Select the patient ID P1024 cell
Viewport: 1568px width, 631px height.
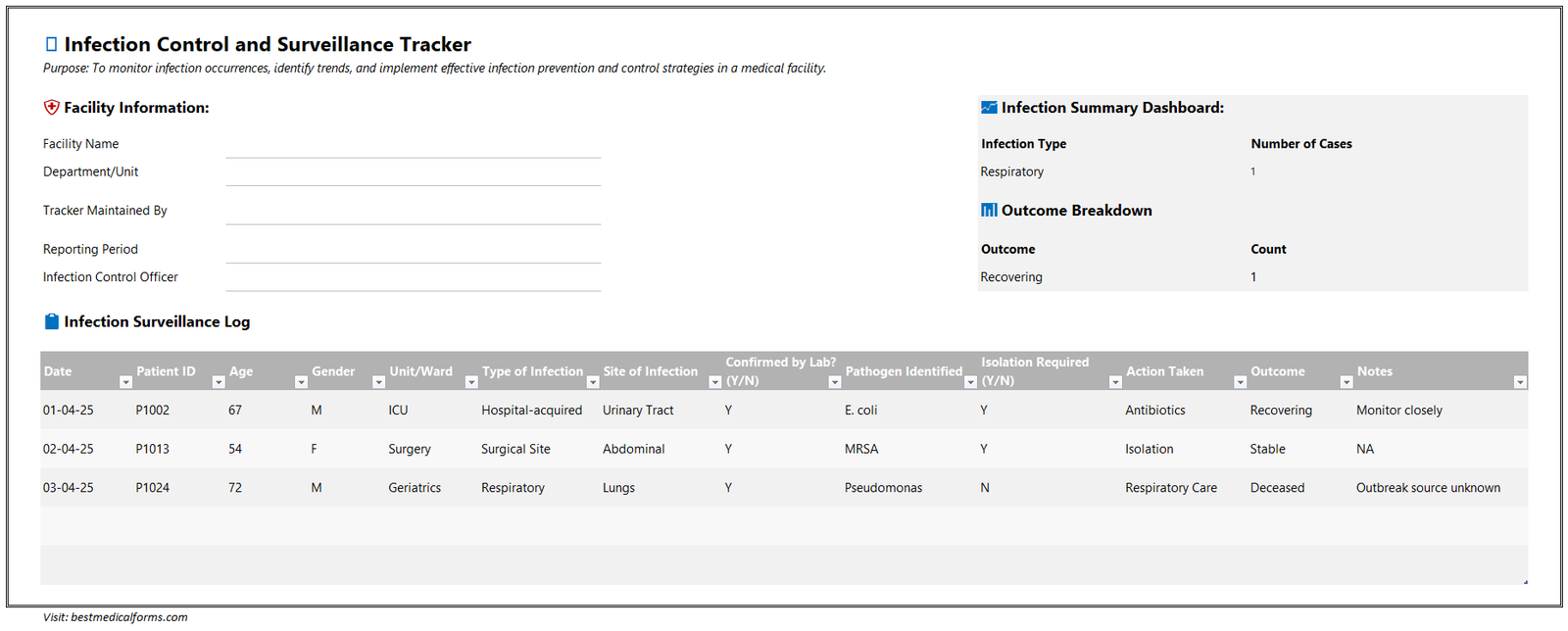tap(153, 488)
